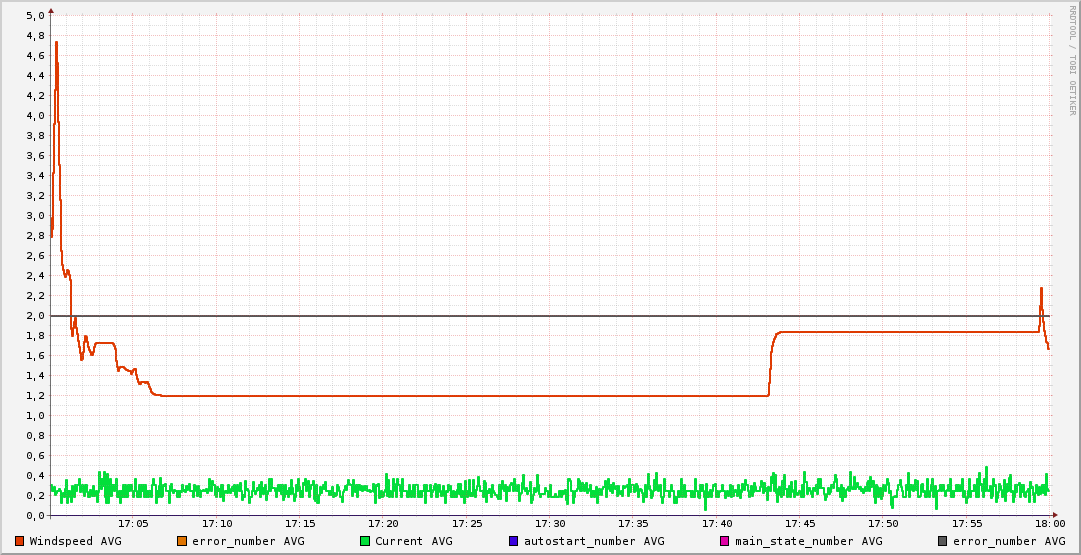Click the red arrow at X axis end

[x=1054, y=516]
